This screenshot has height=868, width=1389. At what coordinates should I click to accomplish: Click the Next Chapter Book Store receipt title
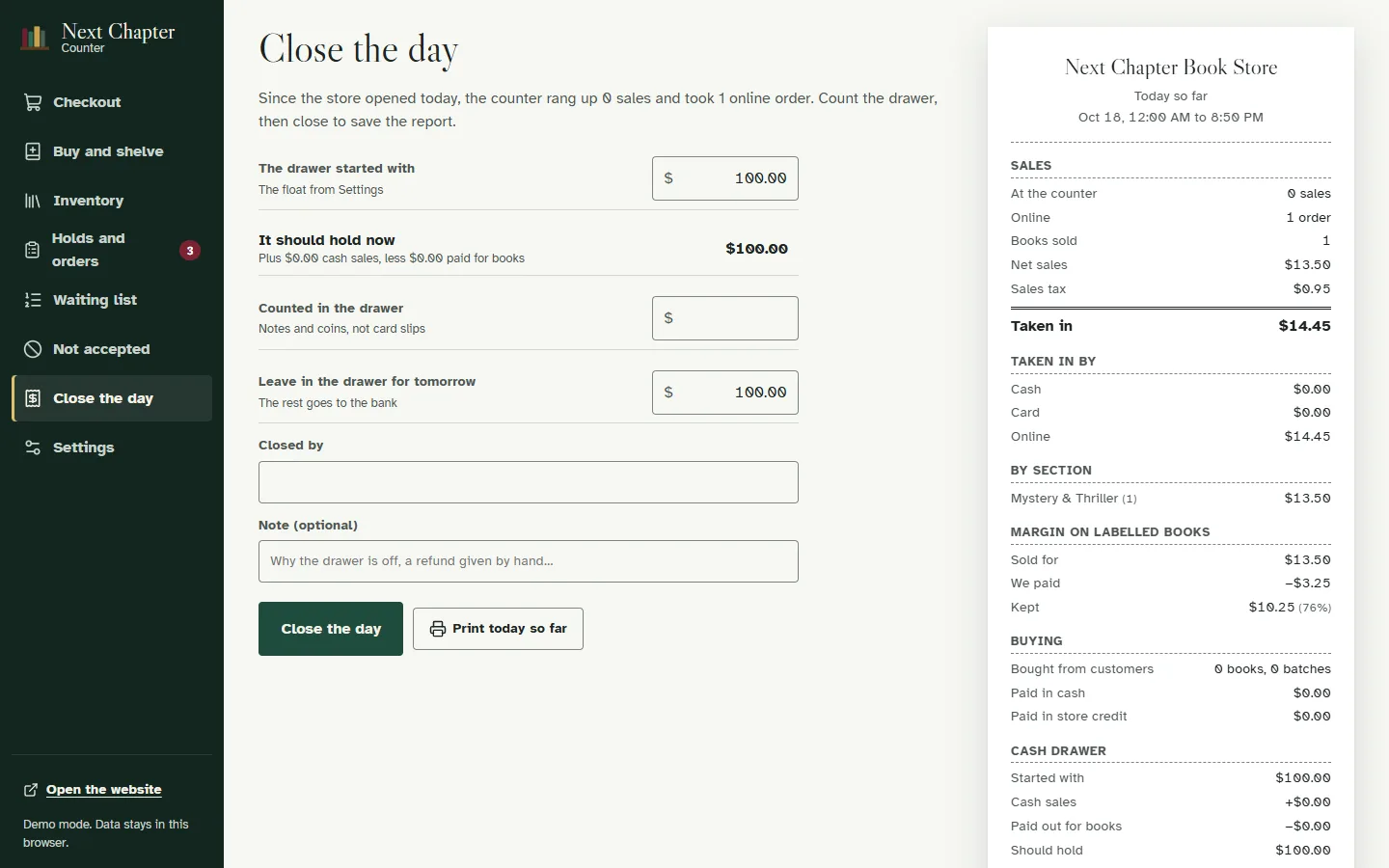(1171, 68)
